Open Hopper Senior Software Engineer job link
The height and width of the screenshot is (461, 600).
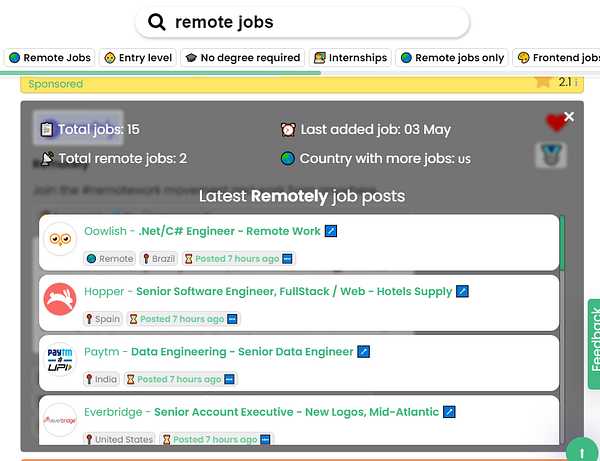[268, 292]
